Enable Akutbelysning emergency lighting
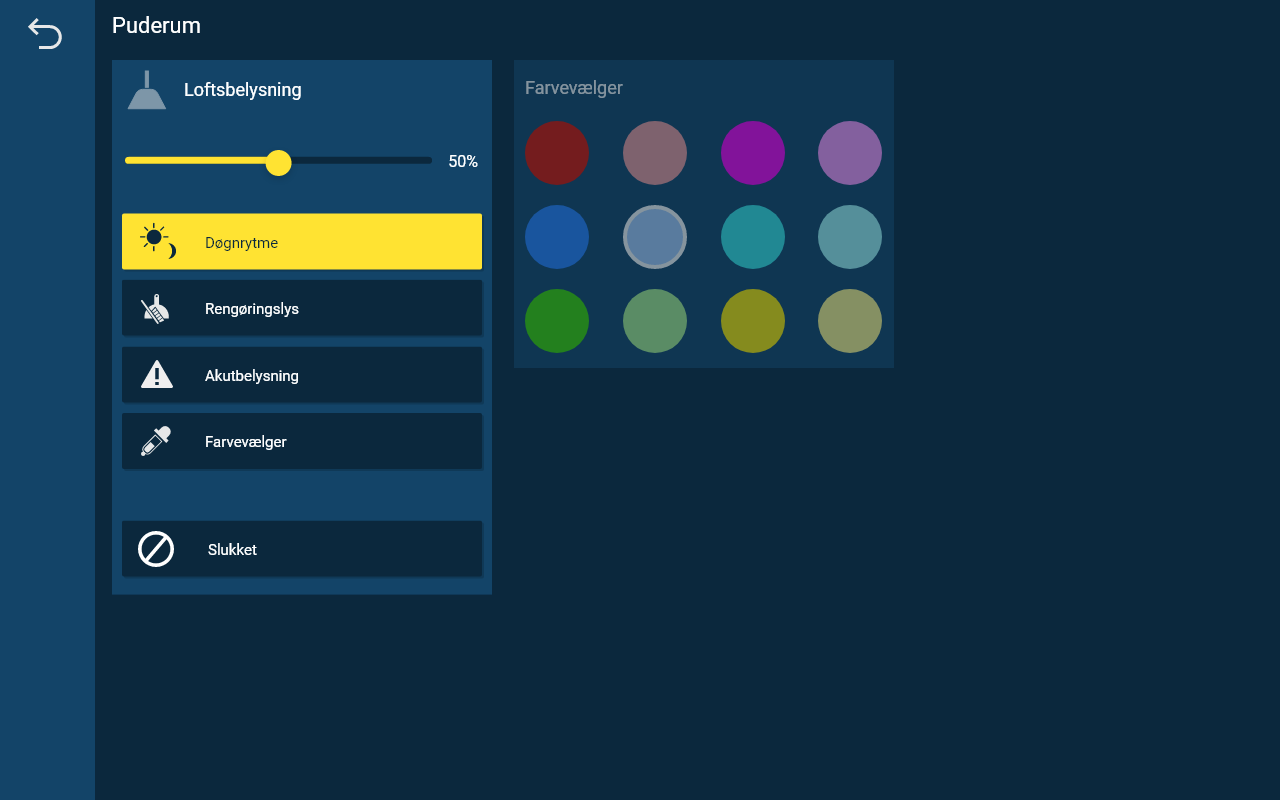 [x=301, y=375]
